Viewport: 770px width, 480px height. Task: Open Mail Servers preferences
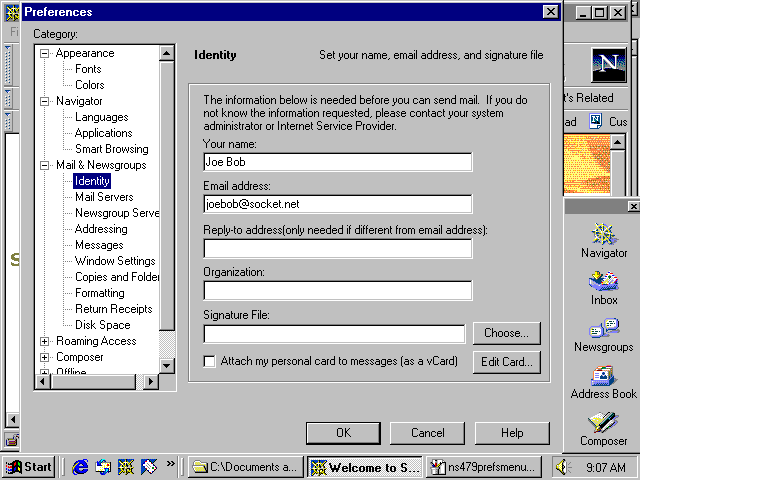104,197
